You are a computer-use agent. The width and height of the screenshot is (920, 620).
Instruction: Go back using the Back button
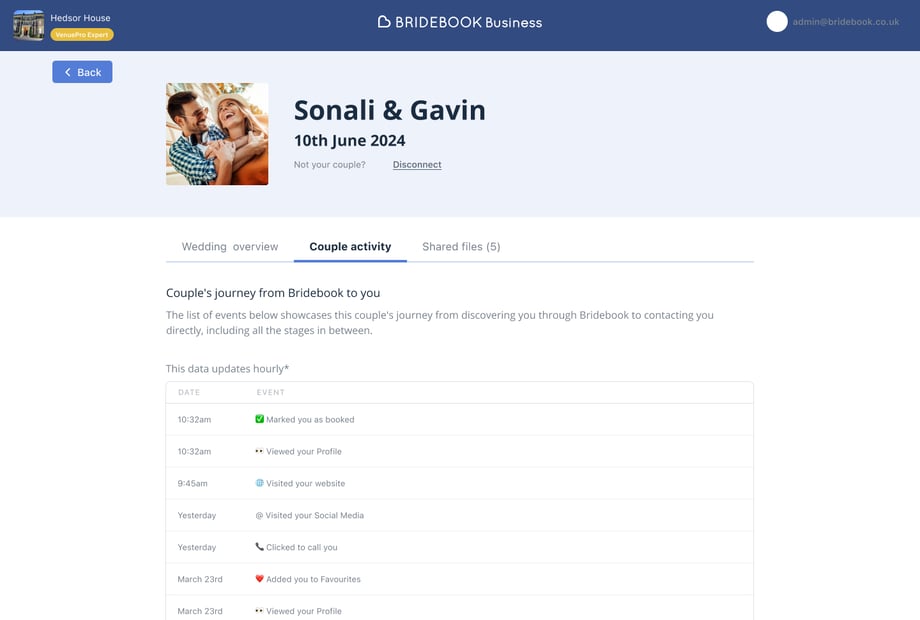82,72
